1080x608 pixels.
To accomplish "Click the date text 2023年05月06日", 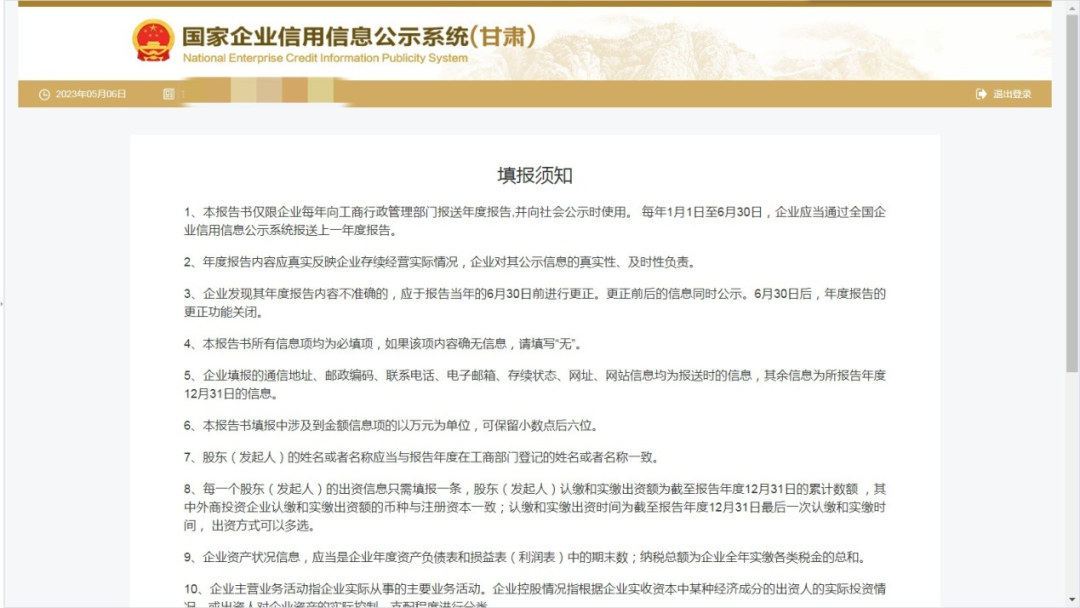I will [91, 95].
